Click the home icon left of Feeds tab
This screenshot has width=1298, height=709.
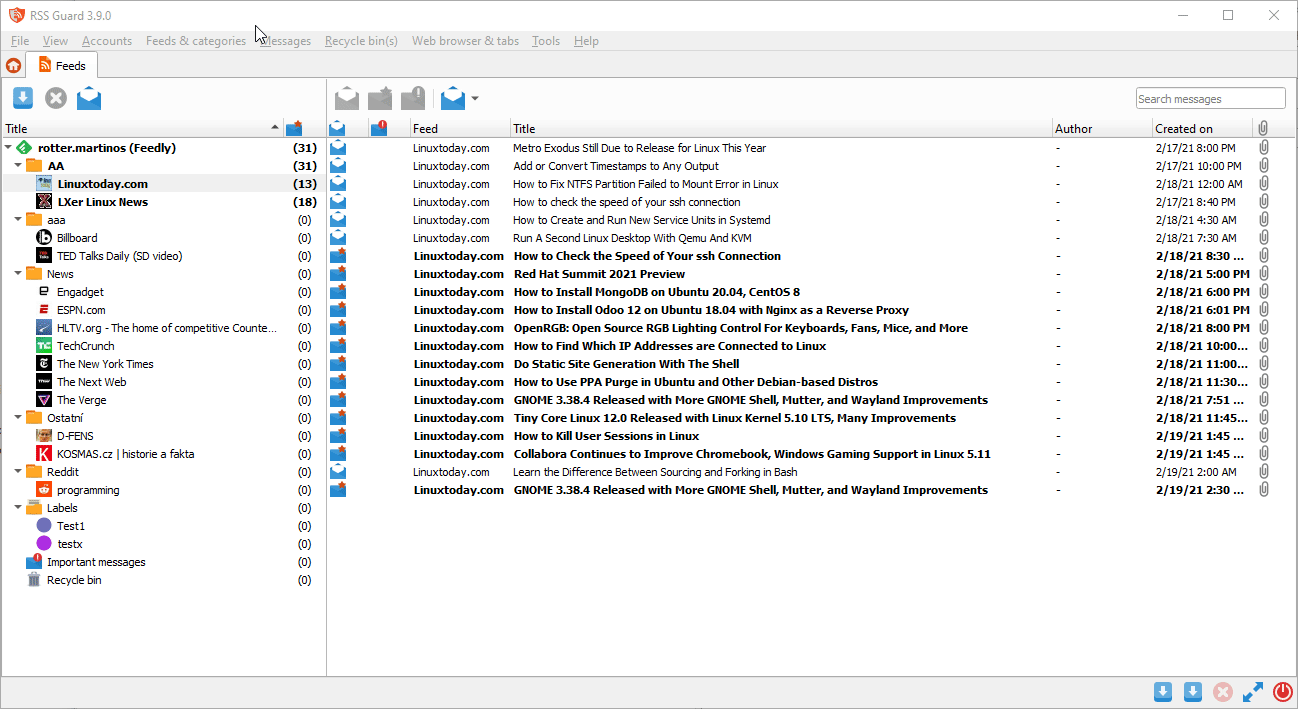coord(13,66)
